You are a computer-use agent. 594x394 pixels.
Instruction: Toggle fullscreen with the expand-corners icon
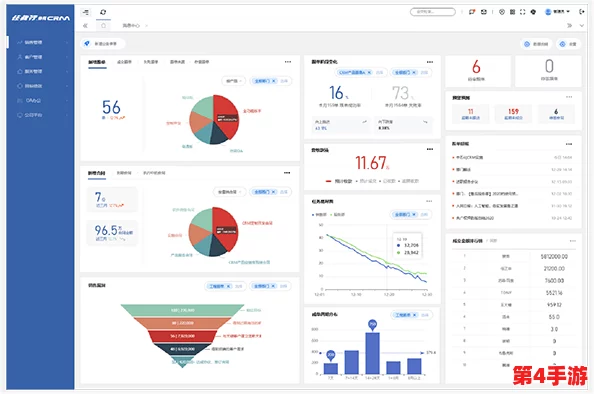(x=522, y=12)
